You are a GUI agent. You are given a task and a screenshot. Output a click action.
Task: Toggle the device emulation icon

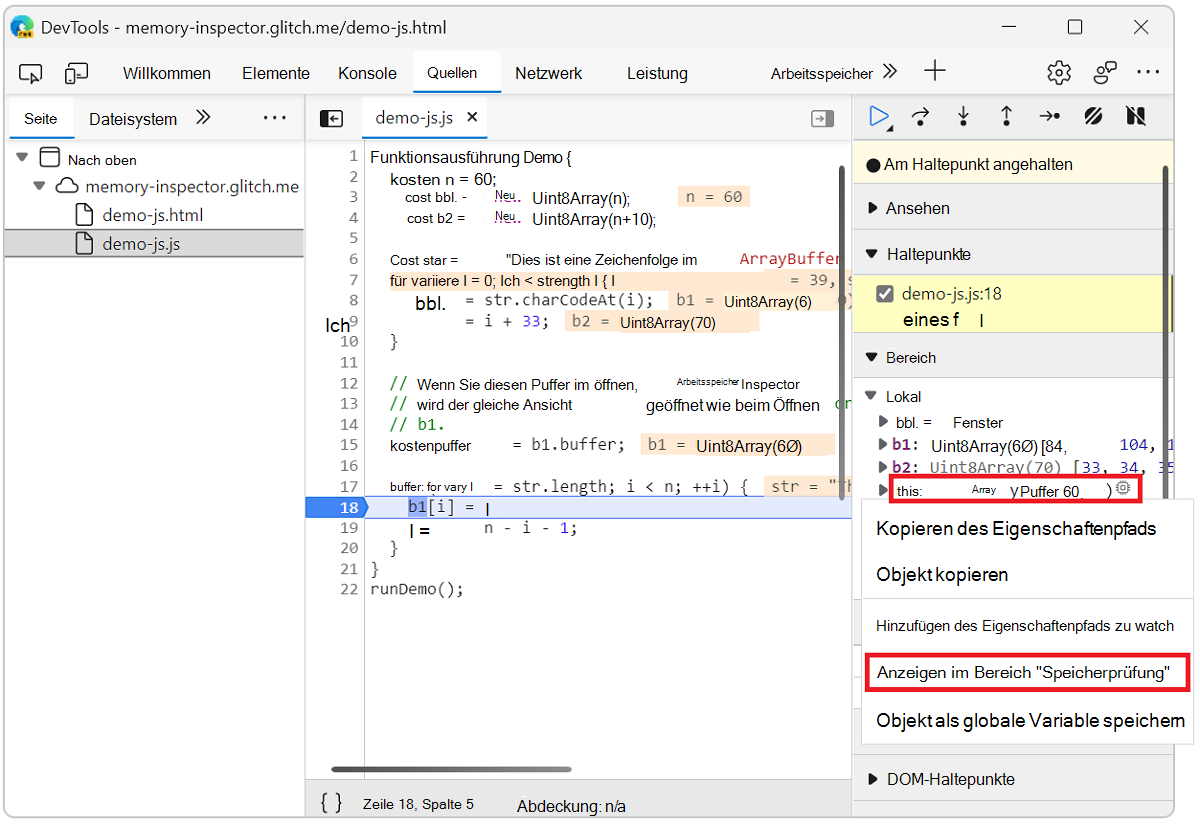click(x=76, y=73)
